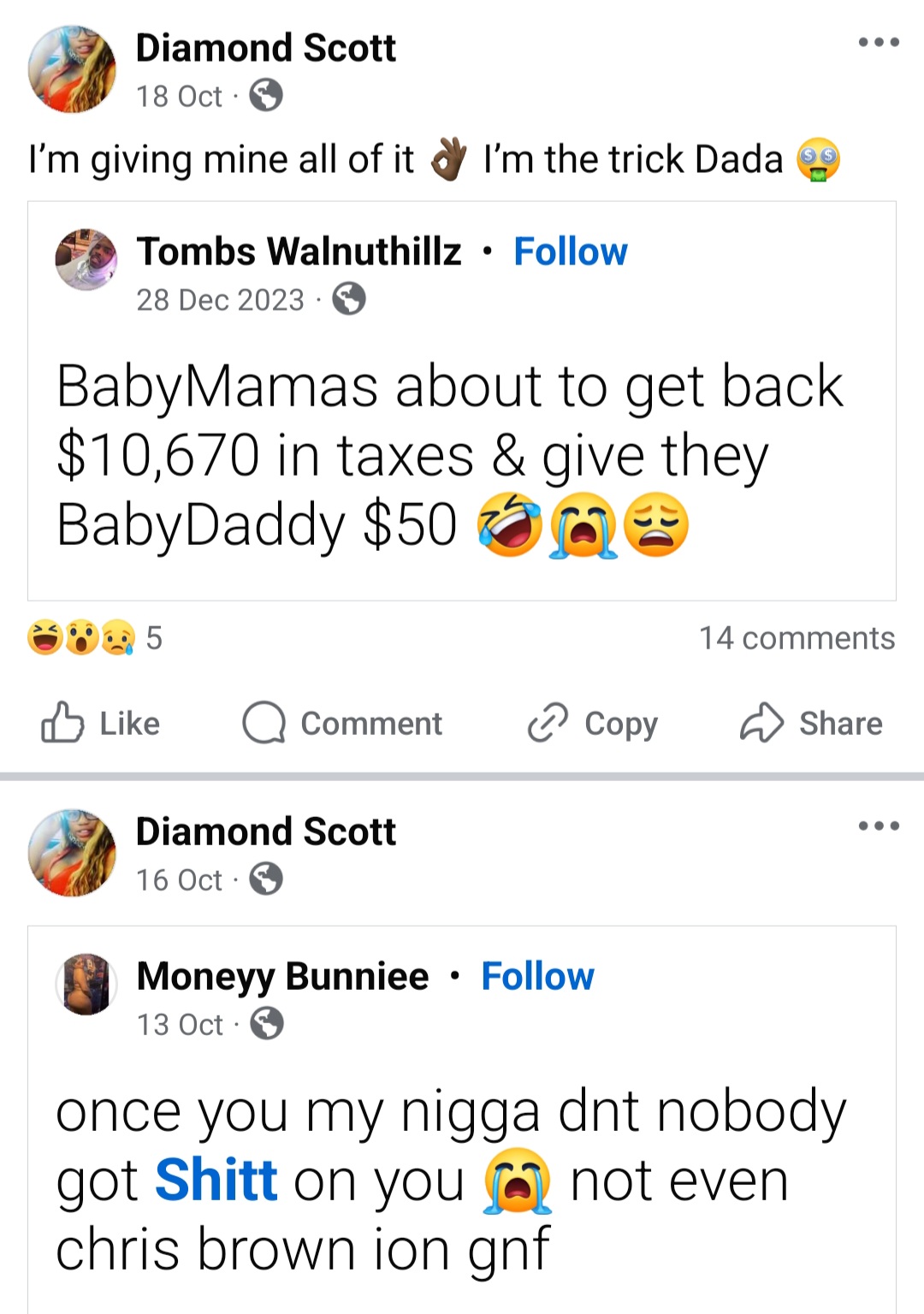Follow Tombs Walnuthillz
The width and height of the screenshot is (924, 1314).
pyautogui.click(x=570, y=252)
